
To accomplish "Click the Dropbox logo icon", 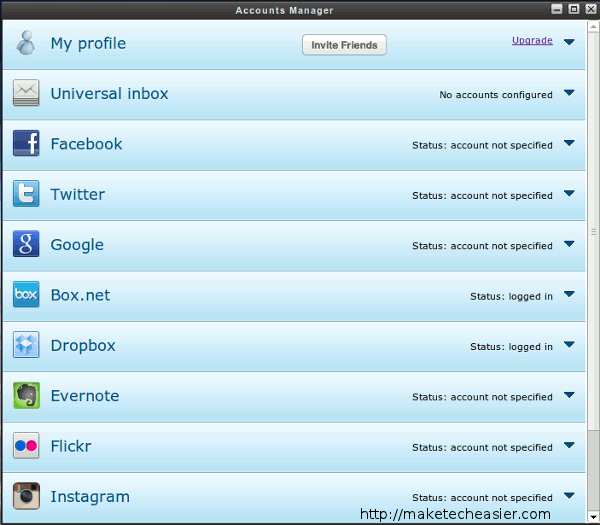I will pyautogui.click(x=26, y=345).
